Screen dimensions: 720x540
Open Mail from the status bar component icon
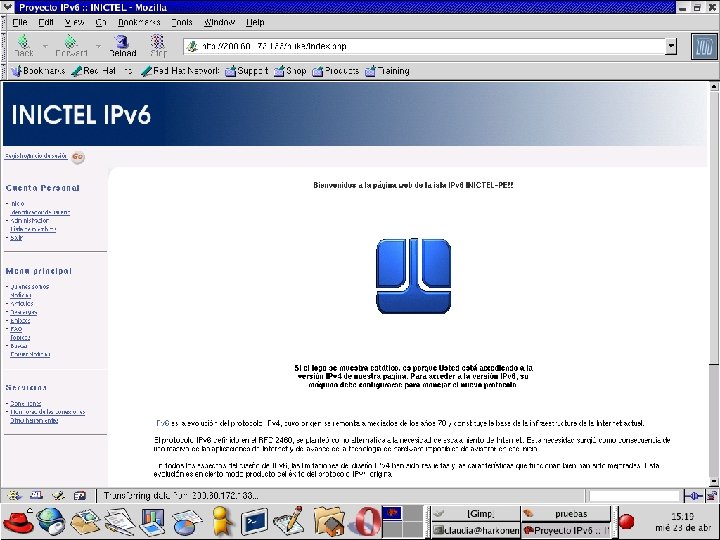pos(36,495)
